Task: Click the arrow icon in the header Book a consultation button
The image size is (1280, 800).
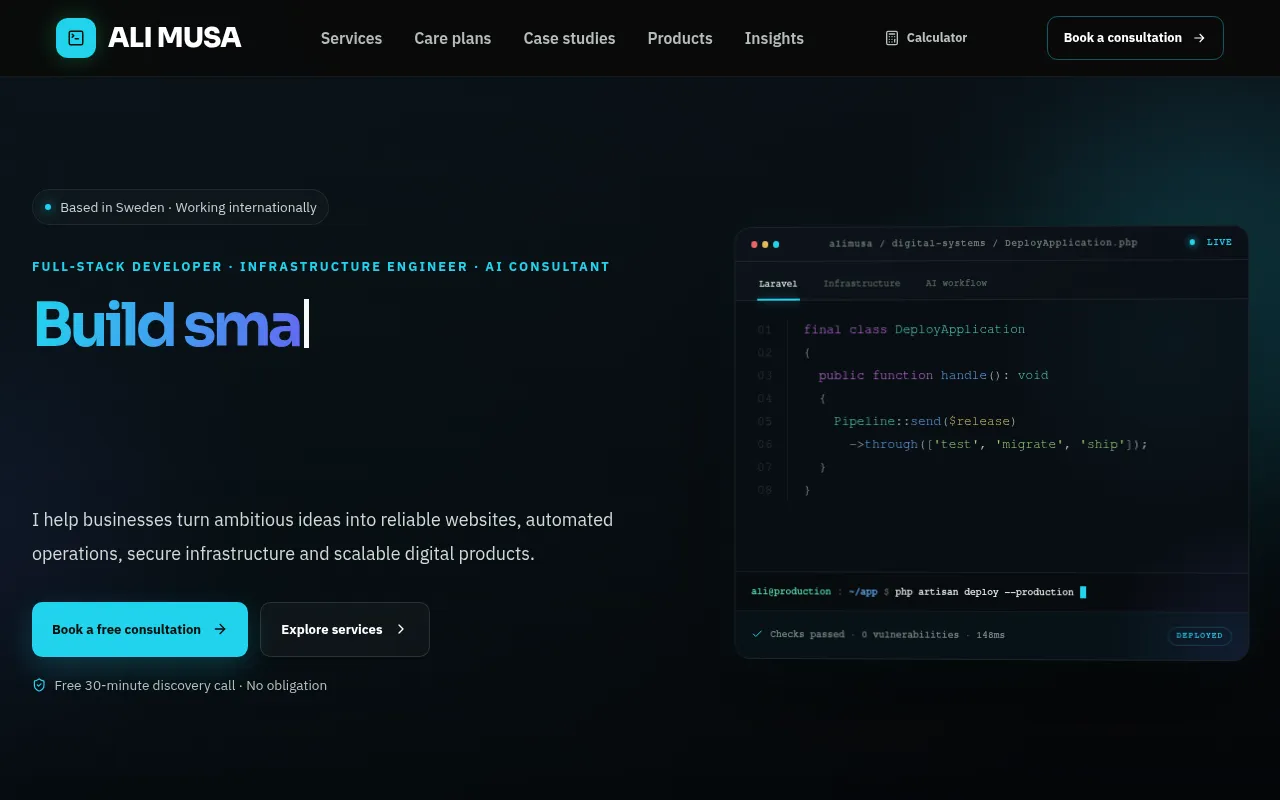Action: coord(1200,38)
